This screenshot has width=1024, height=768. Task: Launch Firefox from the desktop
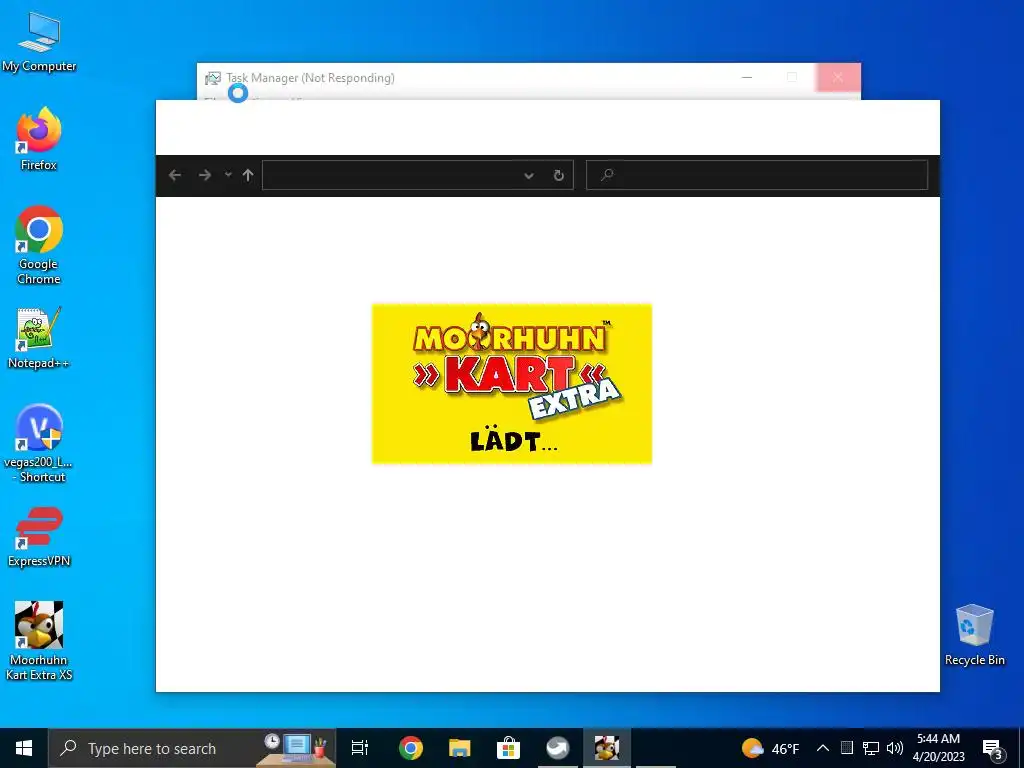point(39,138)
